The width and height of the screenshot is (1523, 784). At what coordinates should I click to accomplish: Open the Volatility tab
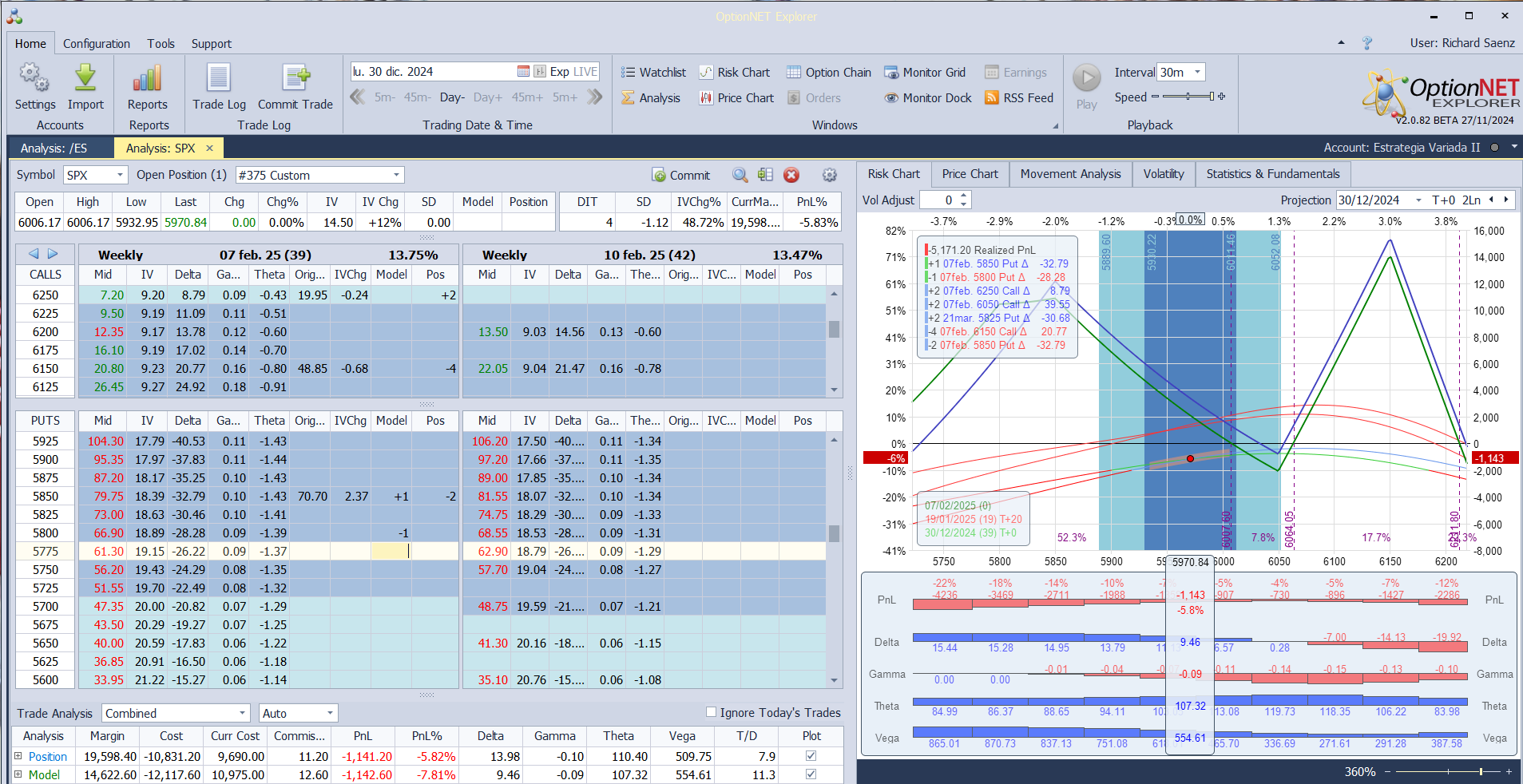(1163, 174)
